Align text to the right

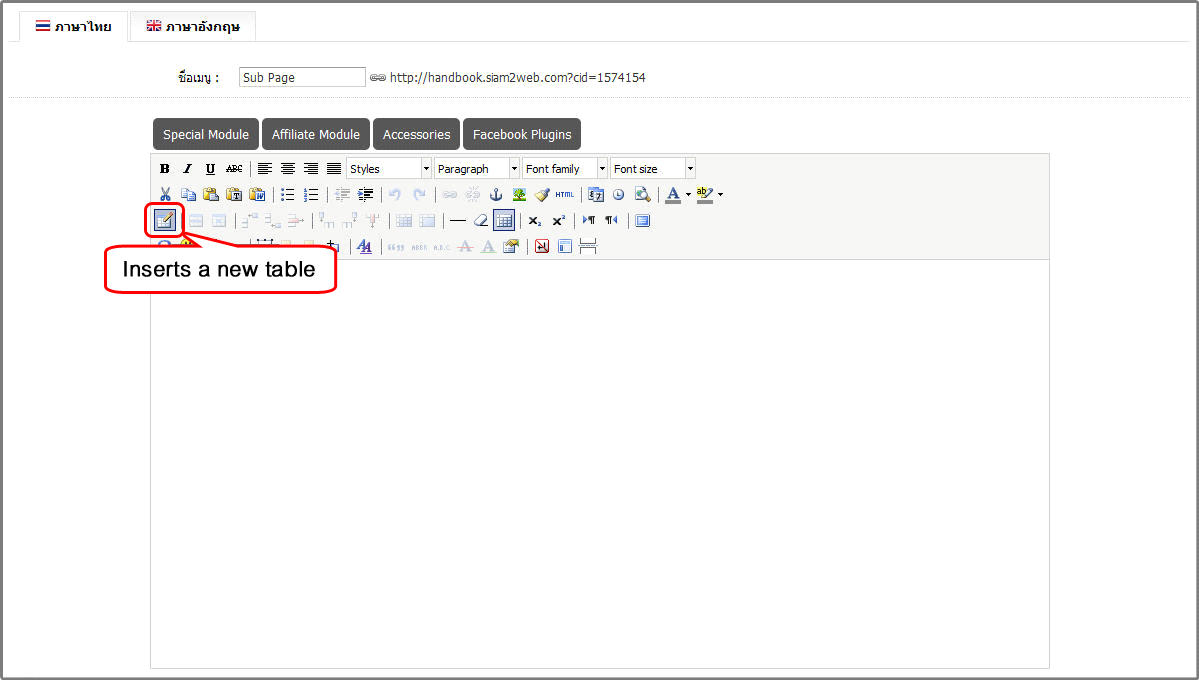point(310,169)
